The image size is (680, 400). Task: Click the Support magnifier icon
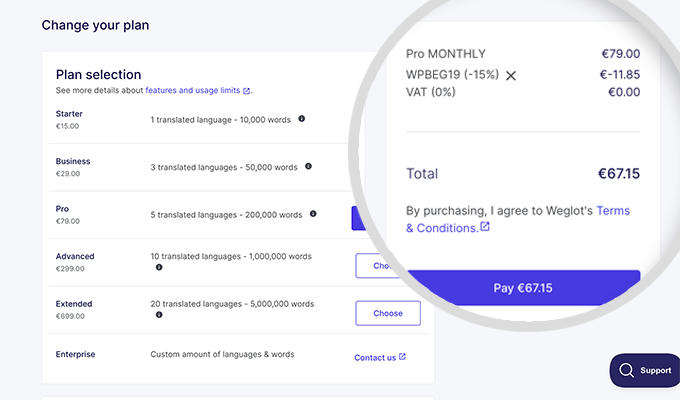626,370
